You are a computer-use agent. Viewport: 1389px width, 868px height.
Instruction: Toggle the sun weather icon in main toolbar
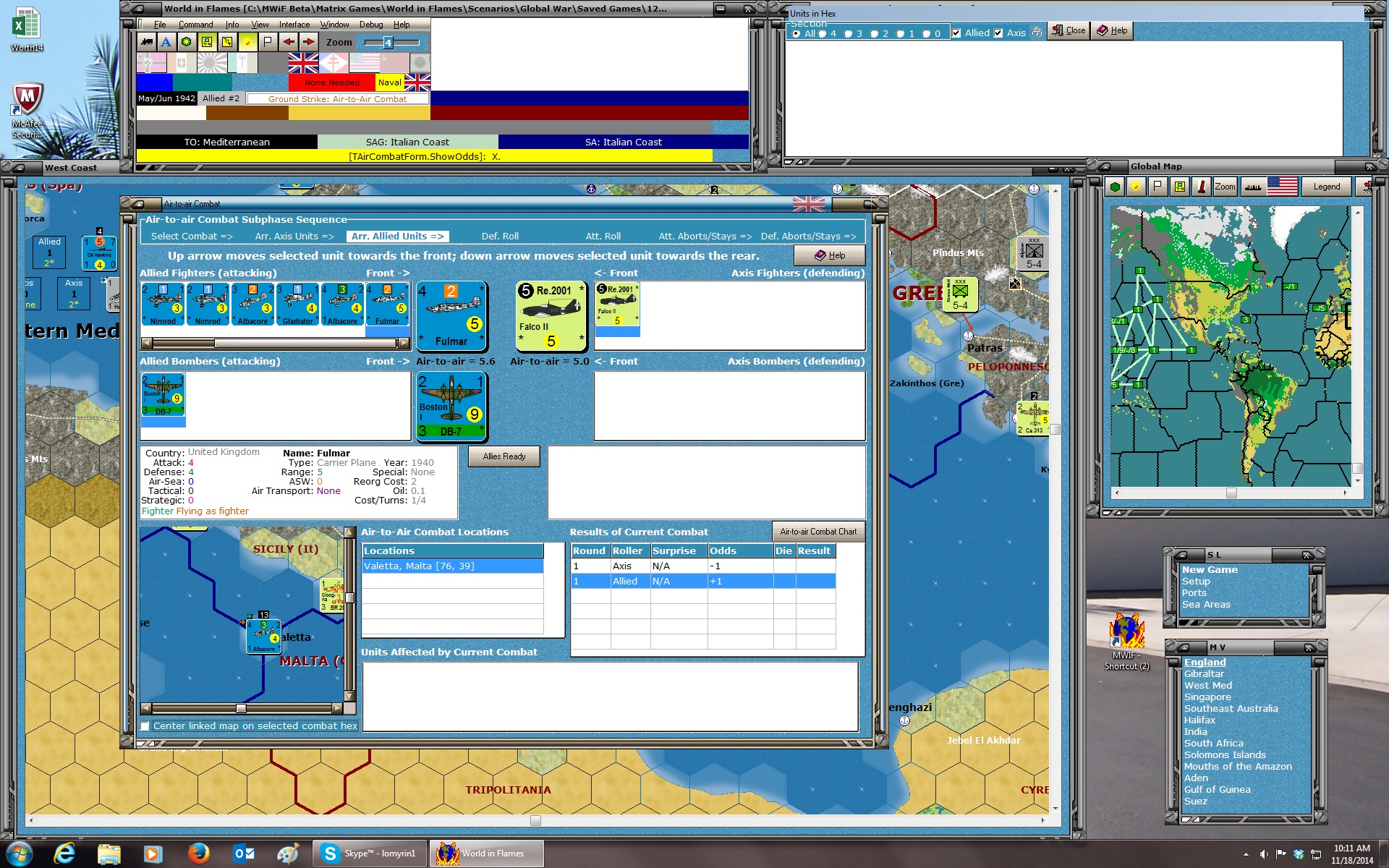[247, 42]
